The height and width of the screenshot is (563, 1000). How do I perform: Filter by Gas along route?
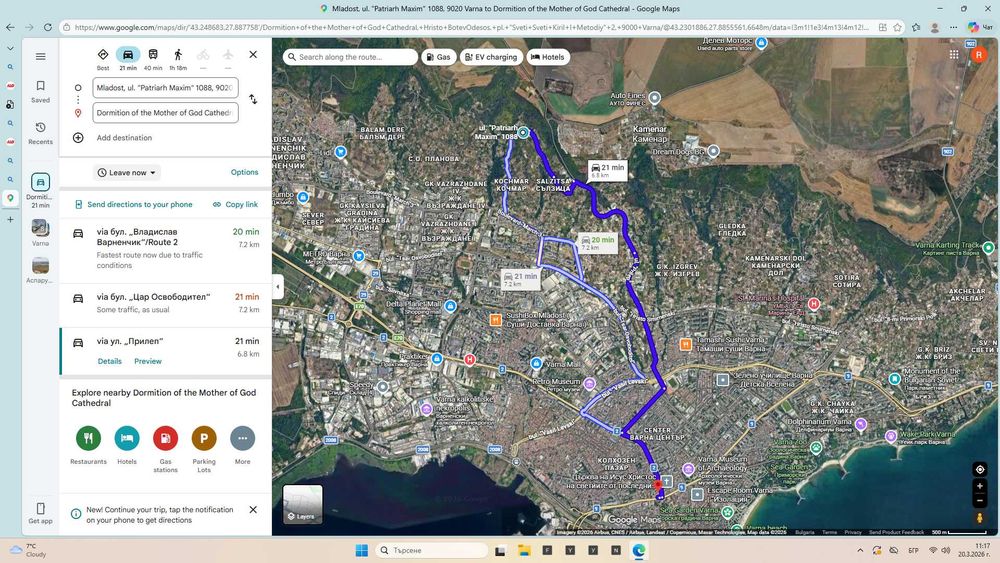[439, 57]
